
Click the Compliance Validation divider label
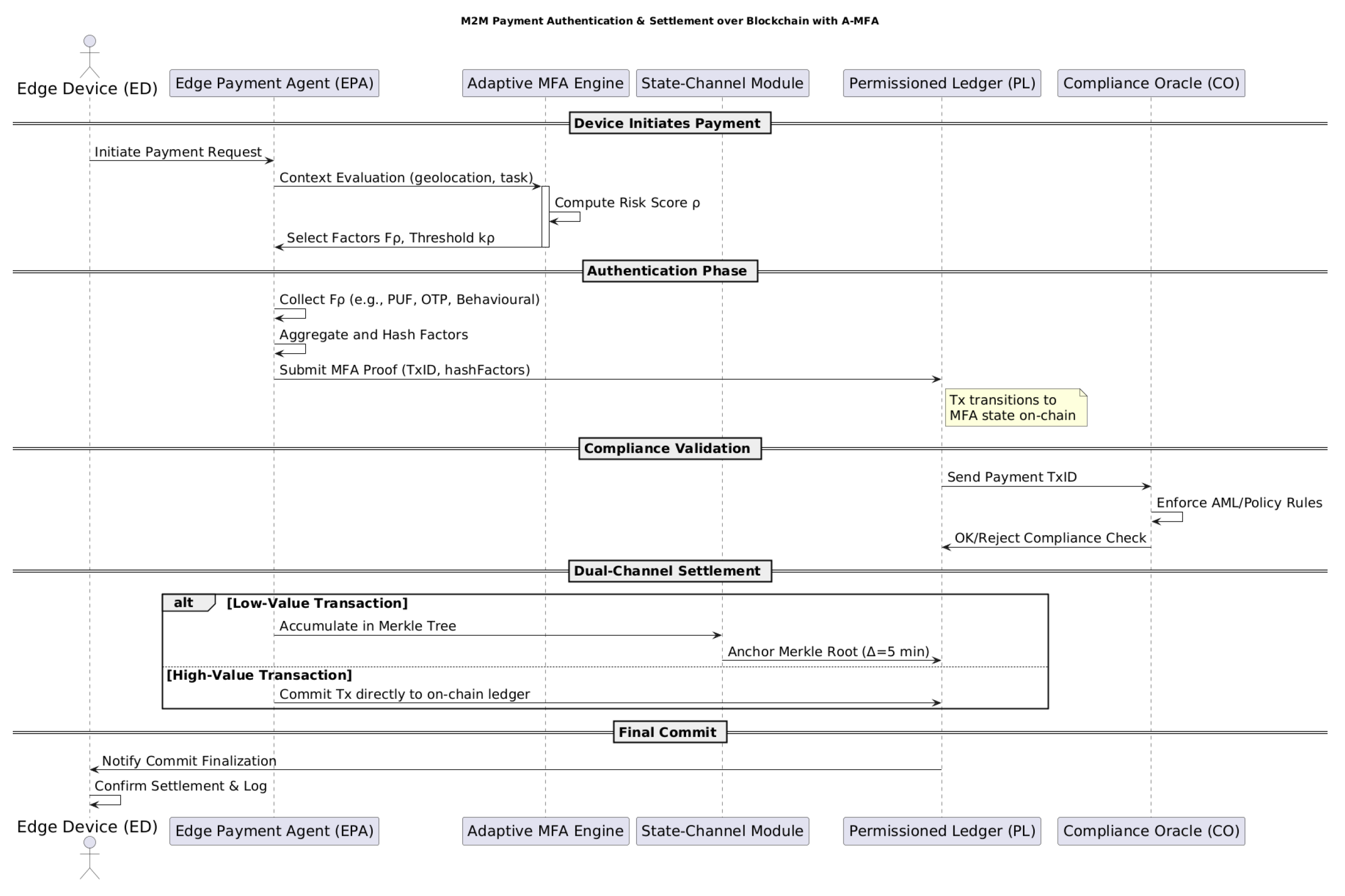[x=670, y=449]
